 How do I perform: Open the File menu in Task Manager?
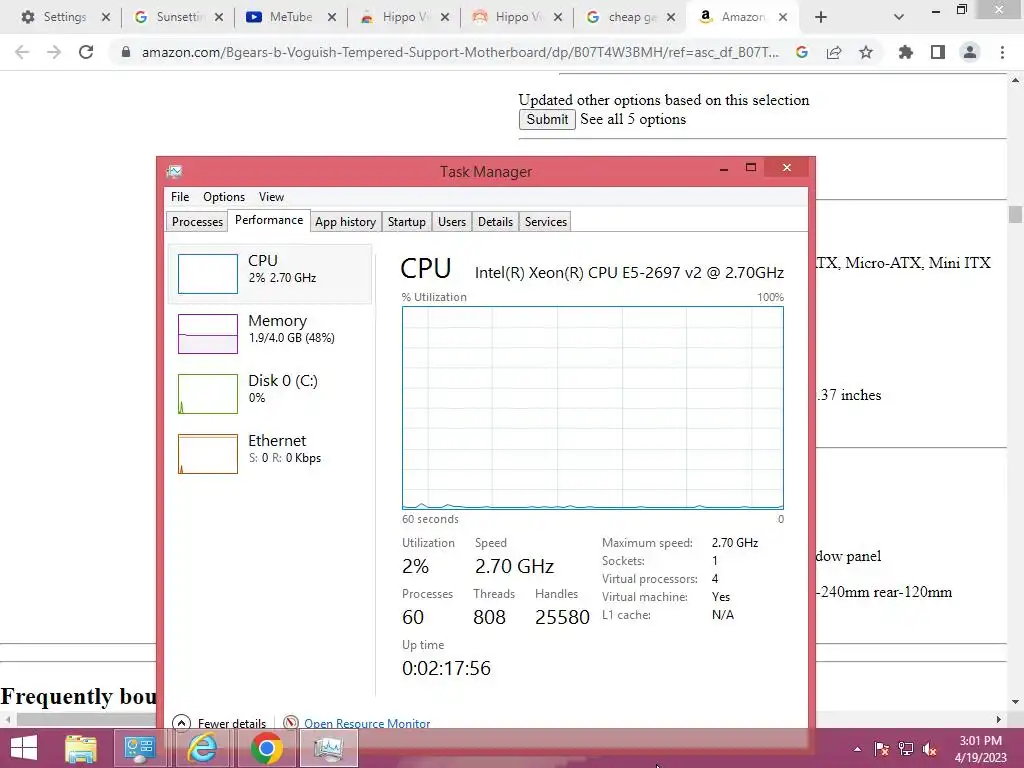[x=180, y=197]
